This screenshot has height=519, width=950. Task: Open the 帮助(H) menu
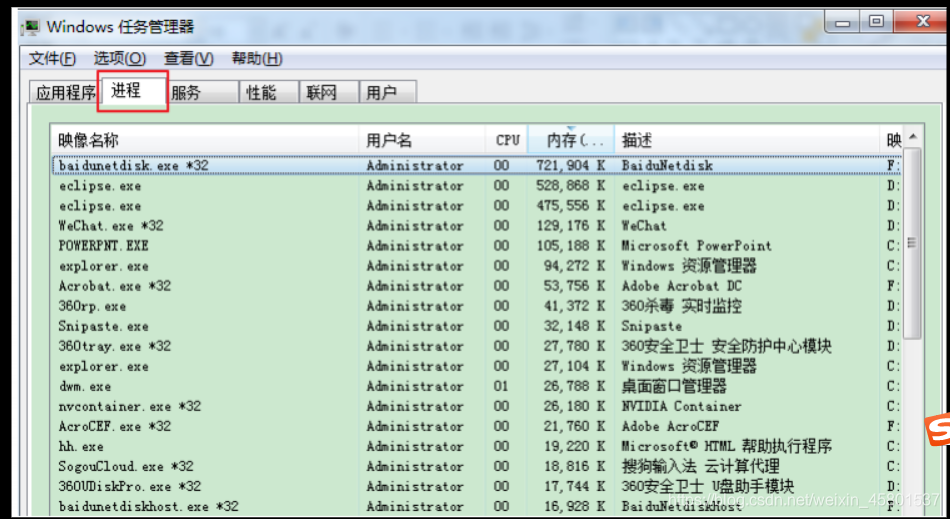pyautogui.click(x=257, y=59)
